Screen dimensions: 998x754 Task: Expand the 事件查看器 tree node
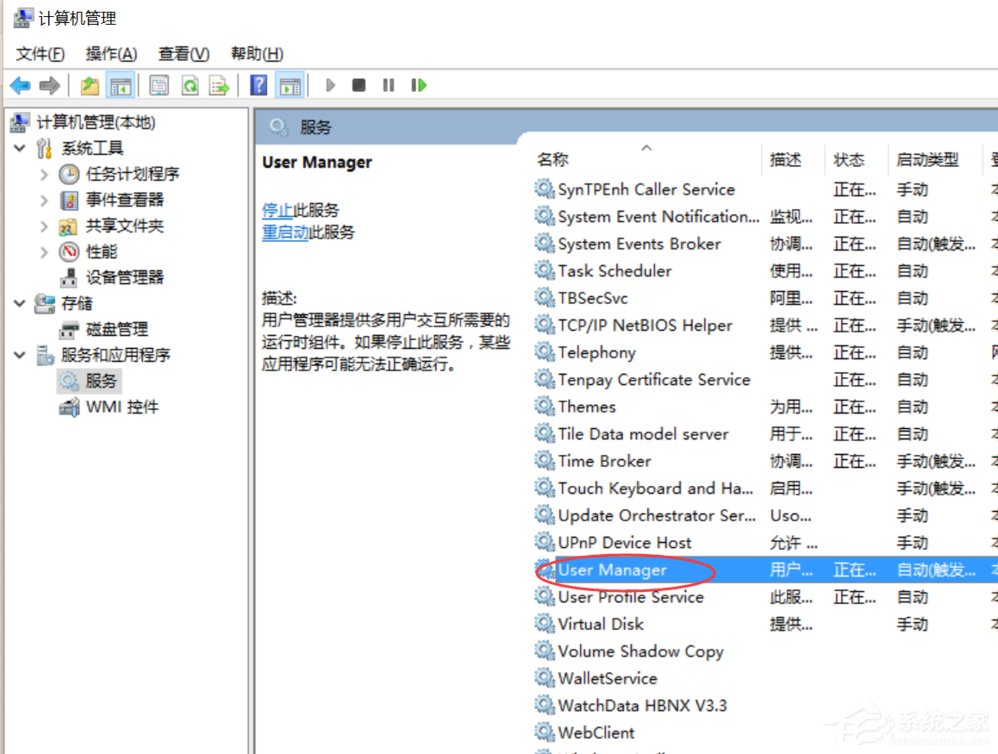pos(44,199)
